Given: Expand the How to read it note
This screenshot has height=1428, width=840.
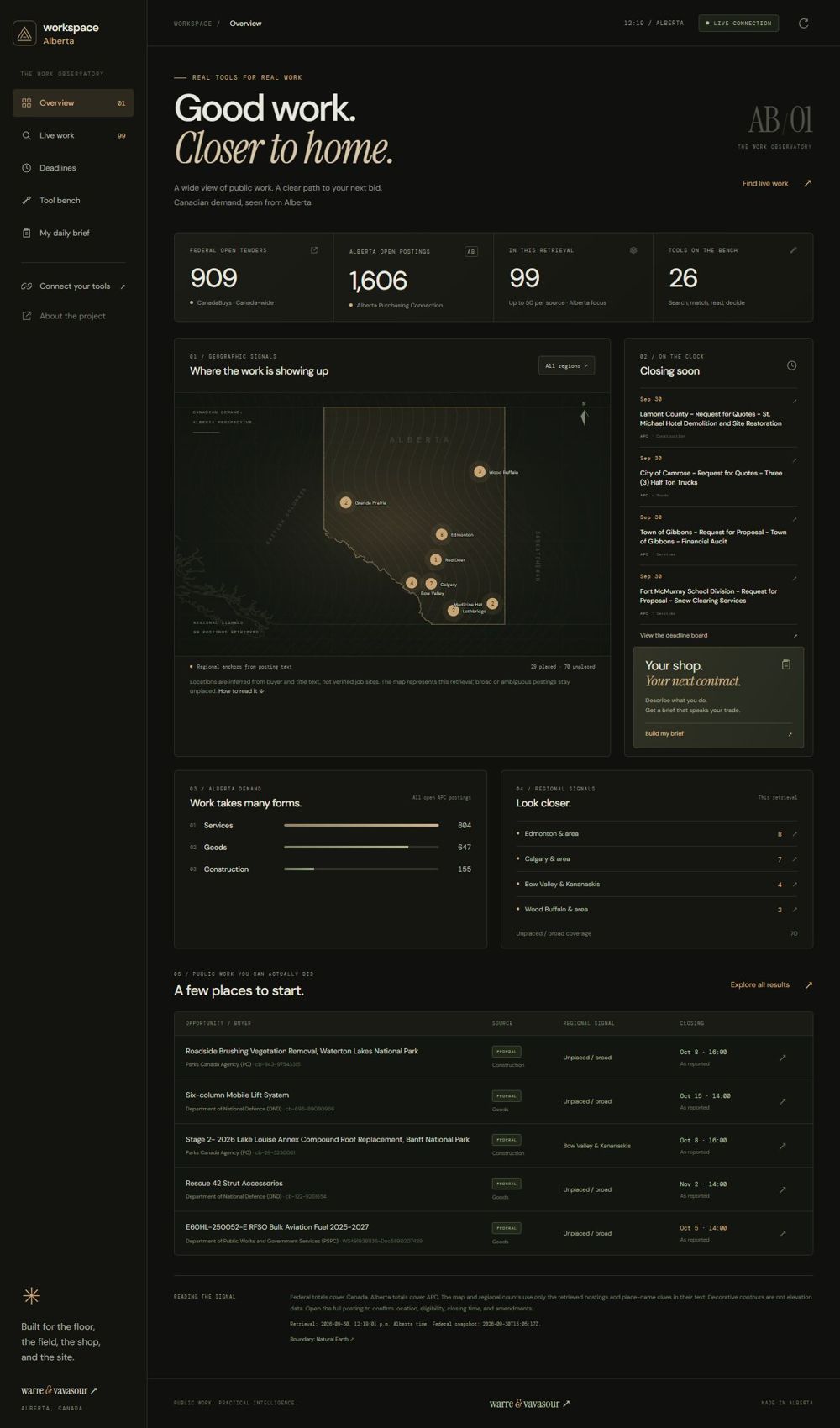Looking at the screenshot, I should (241, 691).
